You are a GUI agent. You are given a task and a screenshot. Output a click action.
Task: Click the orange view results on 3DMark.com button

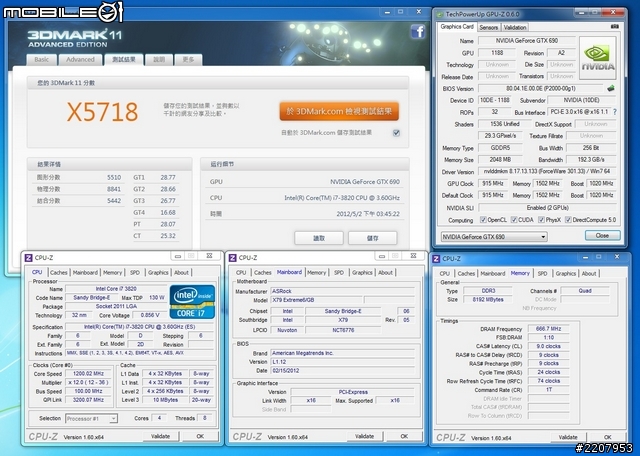[339, 111]
